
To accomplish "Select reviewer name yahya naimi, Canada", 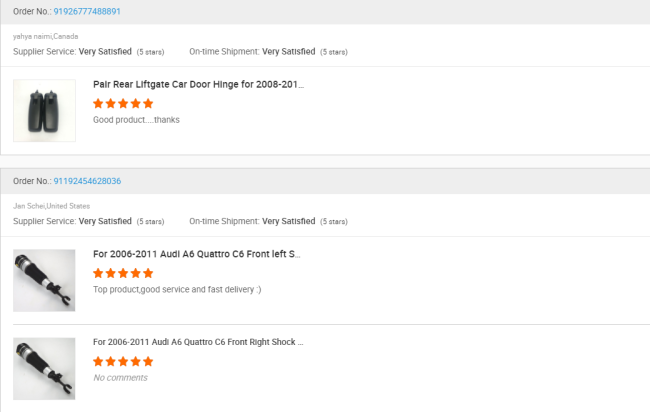I will 46,36.
